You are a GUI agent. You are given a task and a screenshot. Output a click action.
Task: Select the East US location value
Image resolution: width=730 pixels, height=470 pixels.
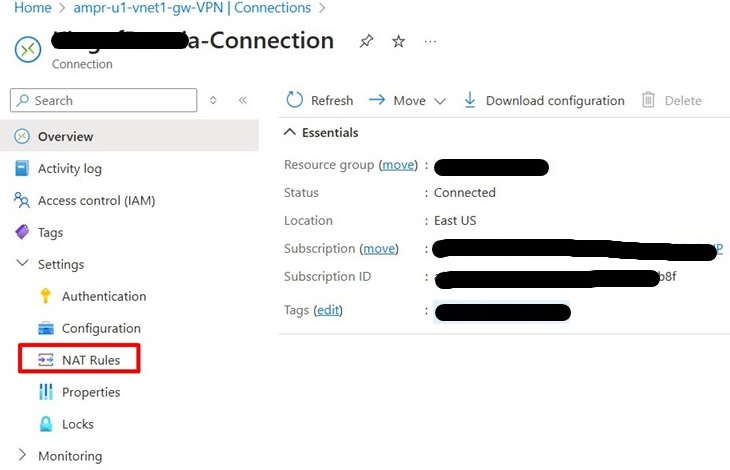tap(455, 220)
